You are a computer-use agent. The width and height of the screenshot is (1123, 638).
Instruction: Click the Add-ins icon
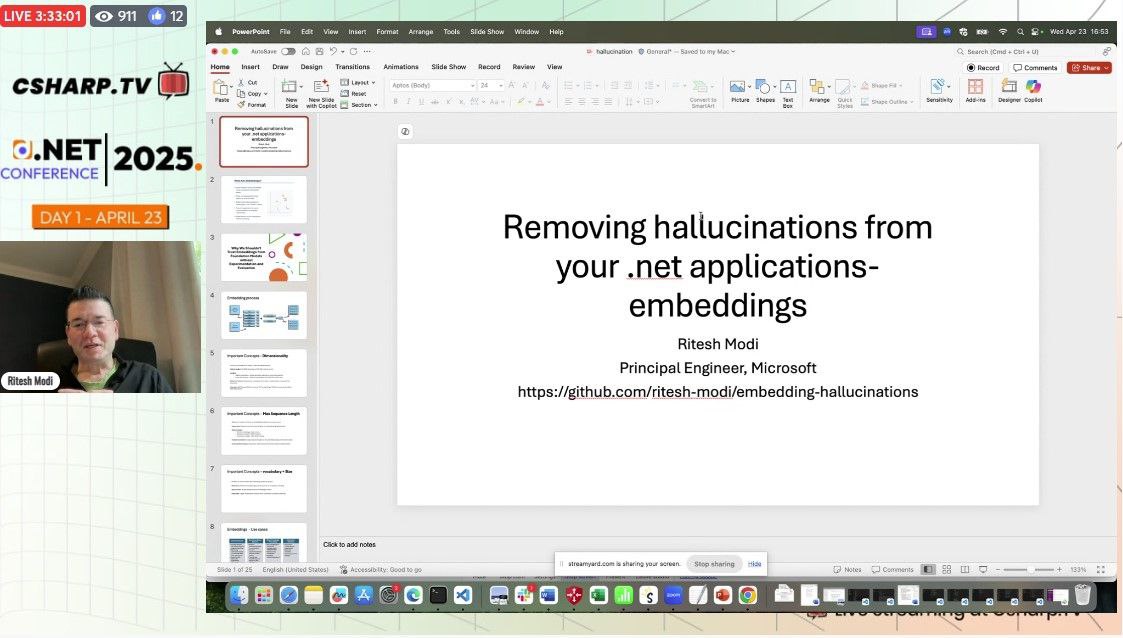(975, 87)
